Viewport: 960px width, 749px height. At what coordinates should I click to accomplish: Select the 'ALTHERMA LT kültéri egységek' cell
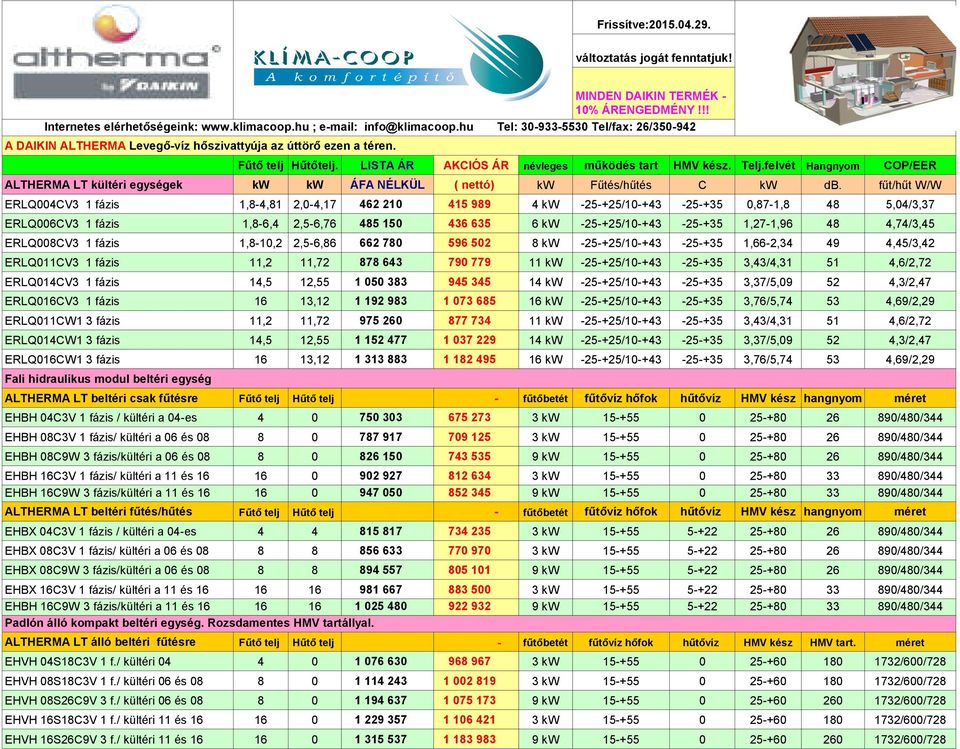pos(118,185)
